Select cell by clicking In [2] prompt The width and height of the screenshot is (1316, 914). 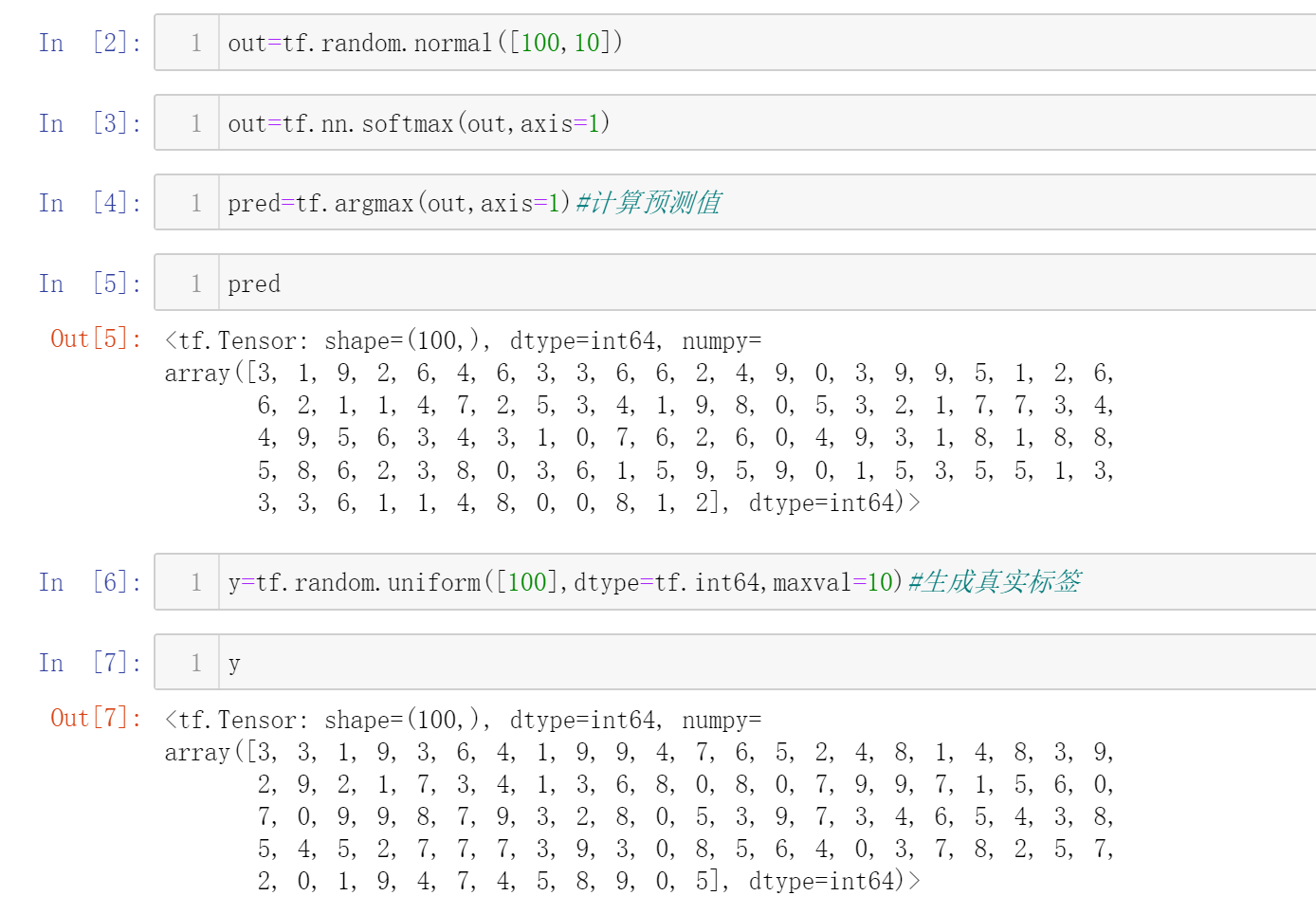click(89, 43)
